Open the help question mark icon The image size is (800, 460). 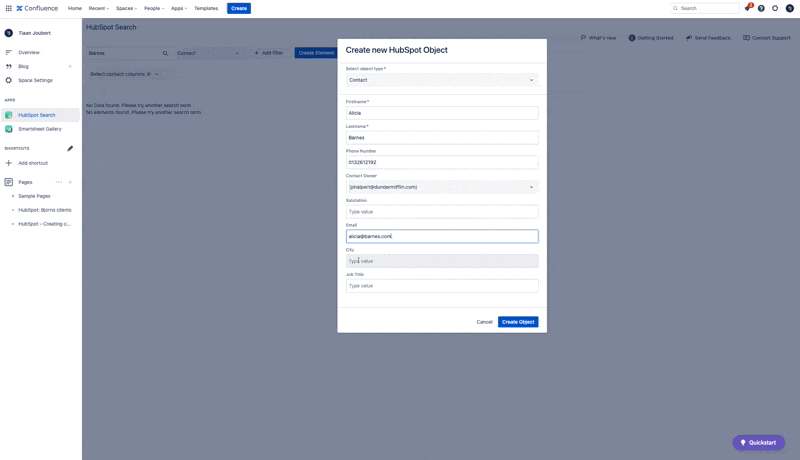(761, 8)
